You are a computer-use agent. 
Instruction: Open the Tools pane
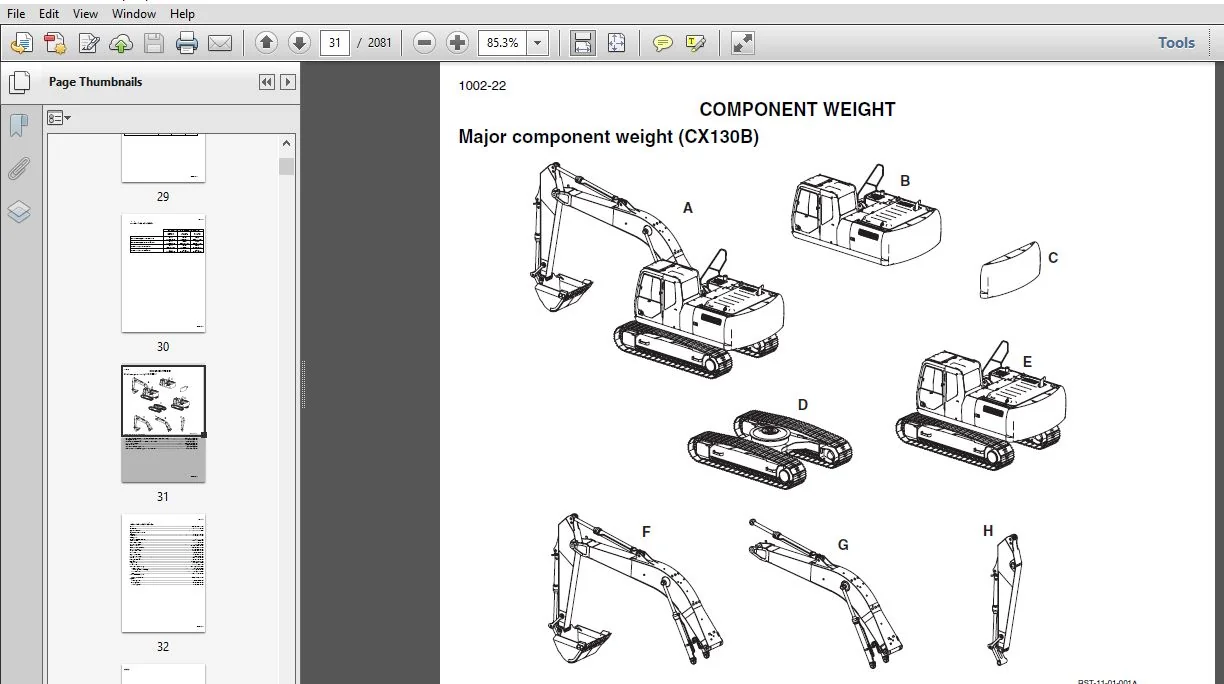point(1176,43)
